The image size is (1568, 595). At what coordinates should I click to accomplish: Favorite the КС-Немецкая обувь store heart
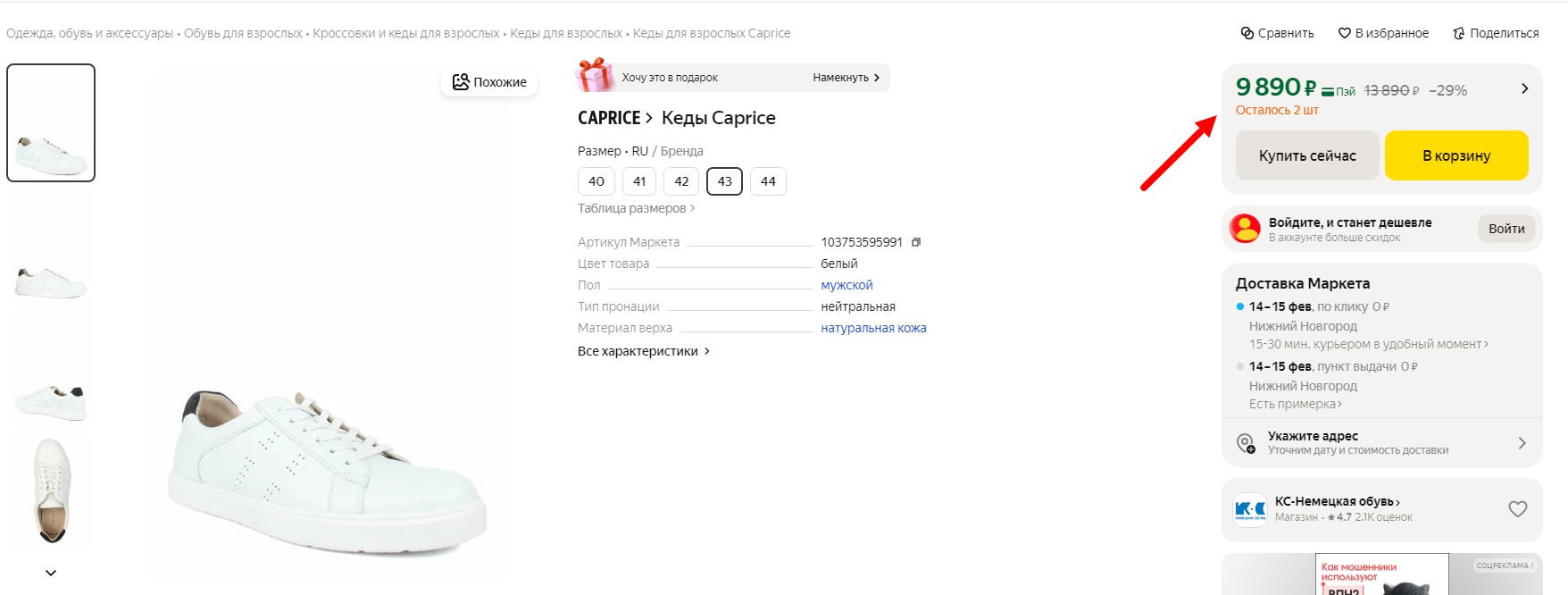[1517, 509]
